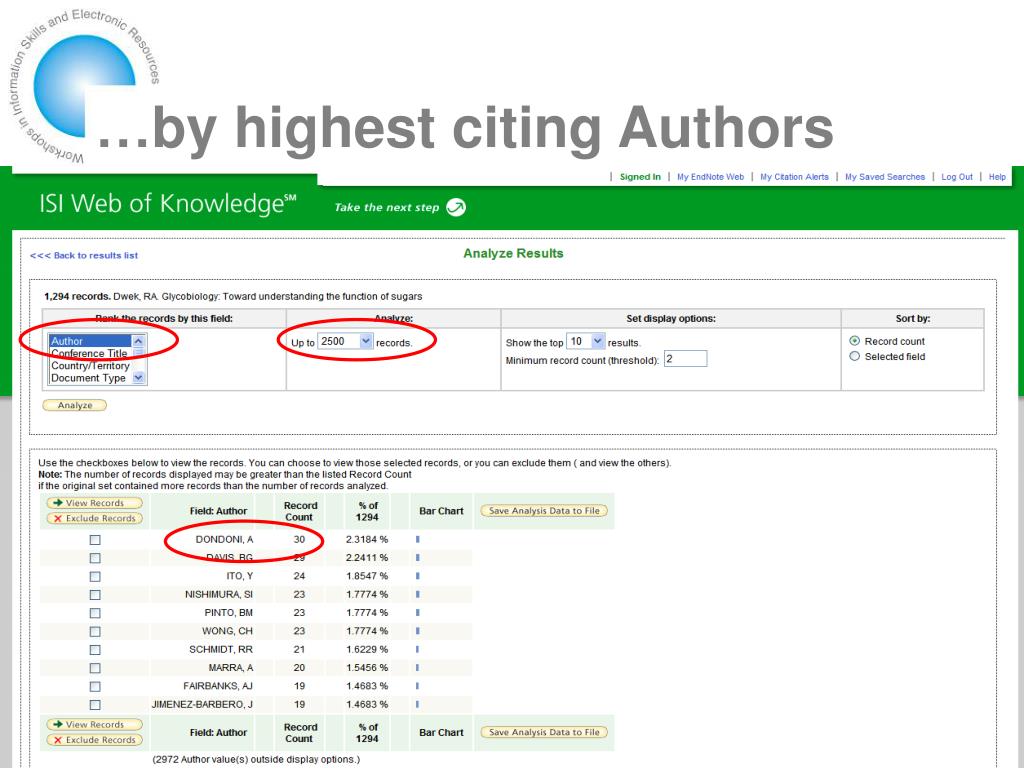Click the field list scroll-up arrow
The width and height of the screenshot is (1024, 768).
(x=138, y=341)
